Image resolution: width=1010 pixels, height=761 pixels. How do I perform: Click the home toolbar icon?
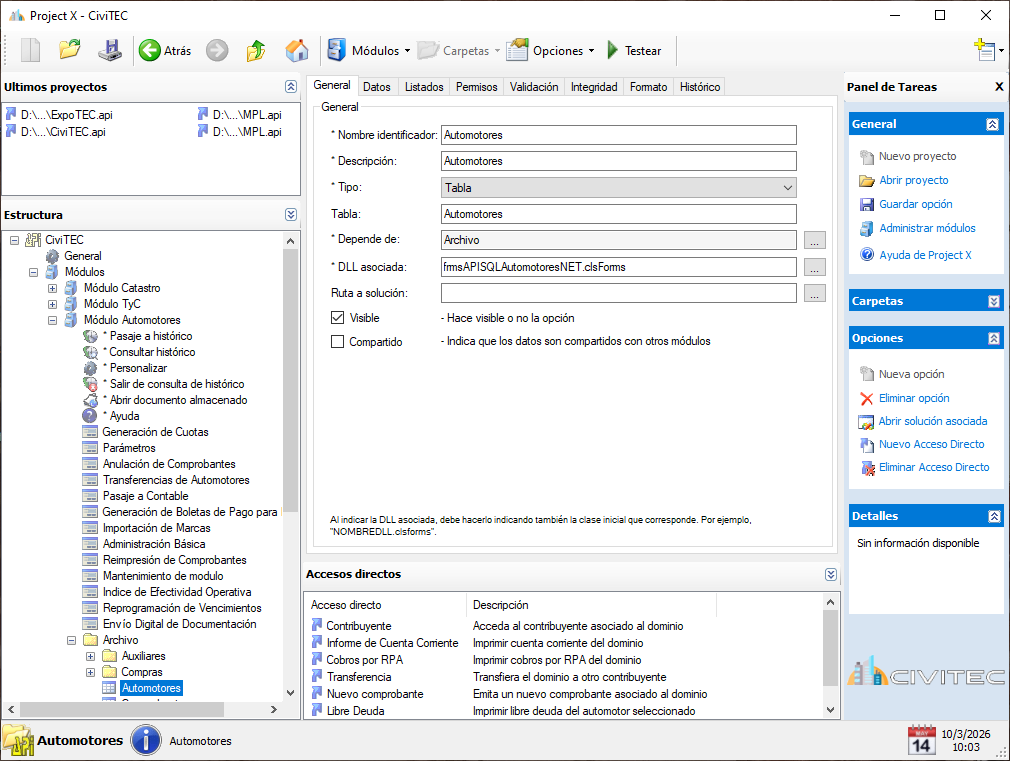[x=296, y=50]
